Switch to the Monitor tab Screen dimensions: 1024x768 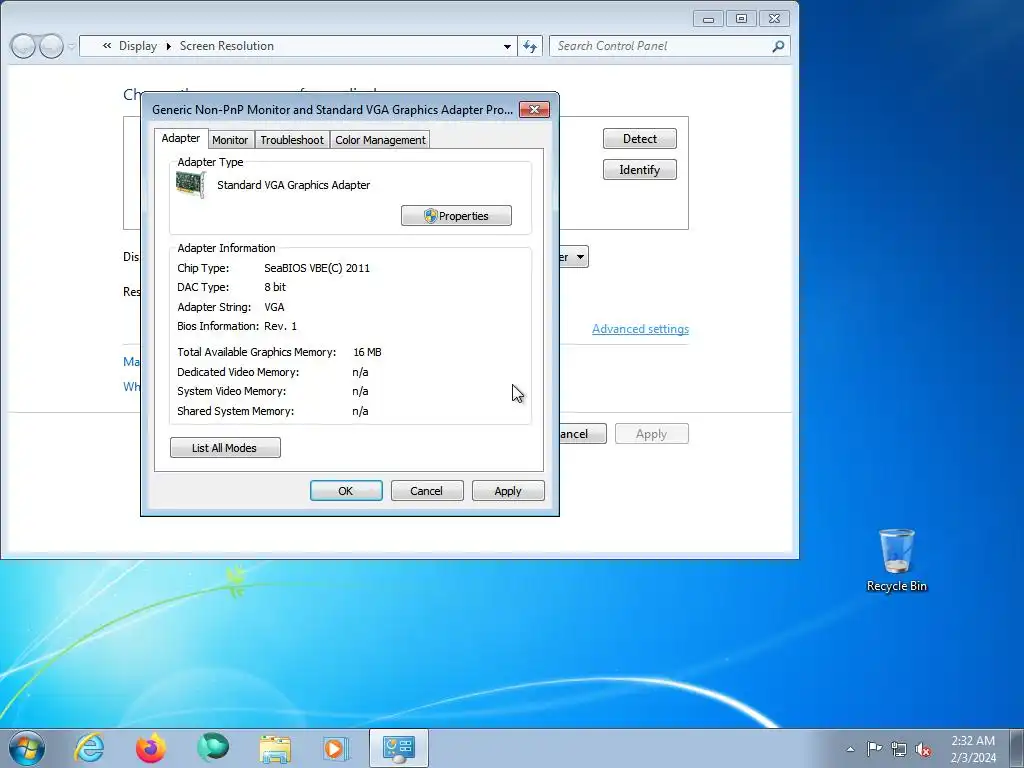[x=230, y=140]
